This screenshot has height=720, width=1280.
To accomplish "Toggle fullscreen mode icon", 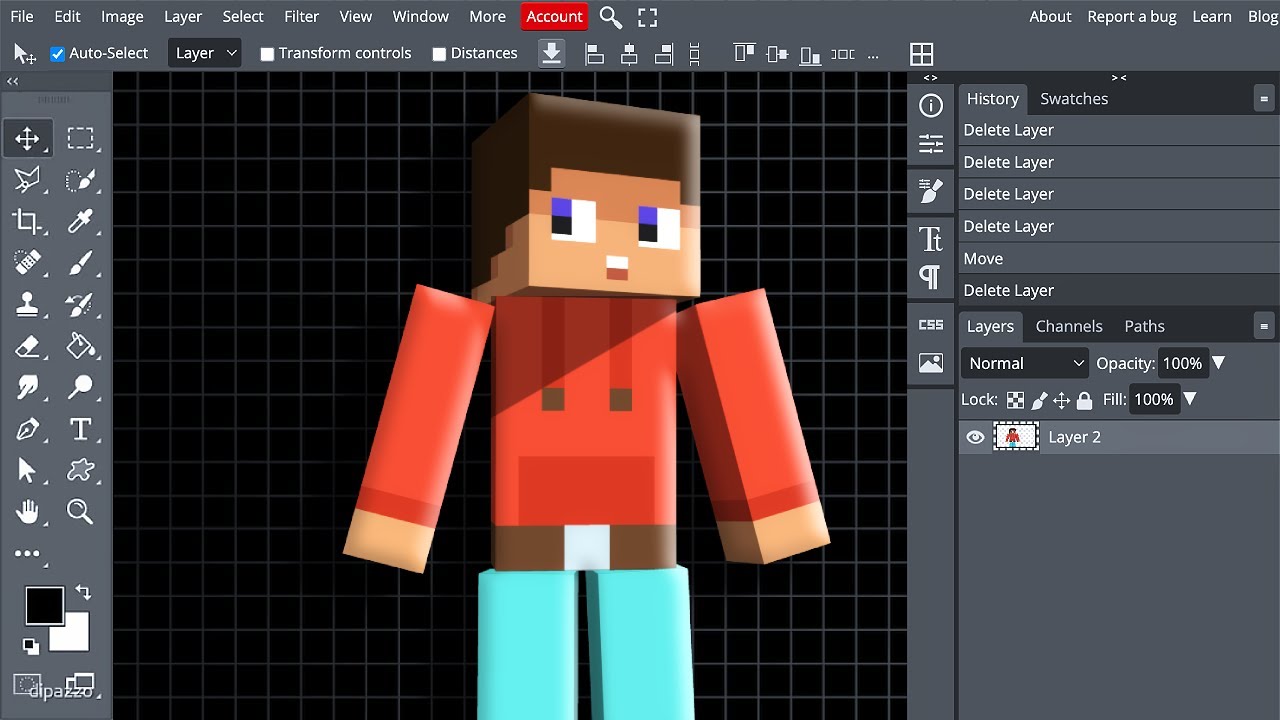I will [648, 17].
